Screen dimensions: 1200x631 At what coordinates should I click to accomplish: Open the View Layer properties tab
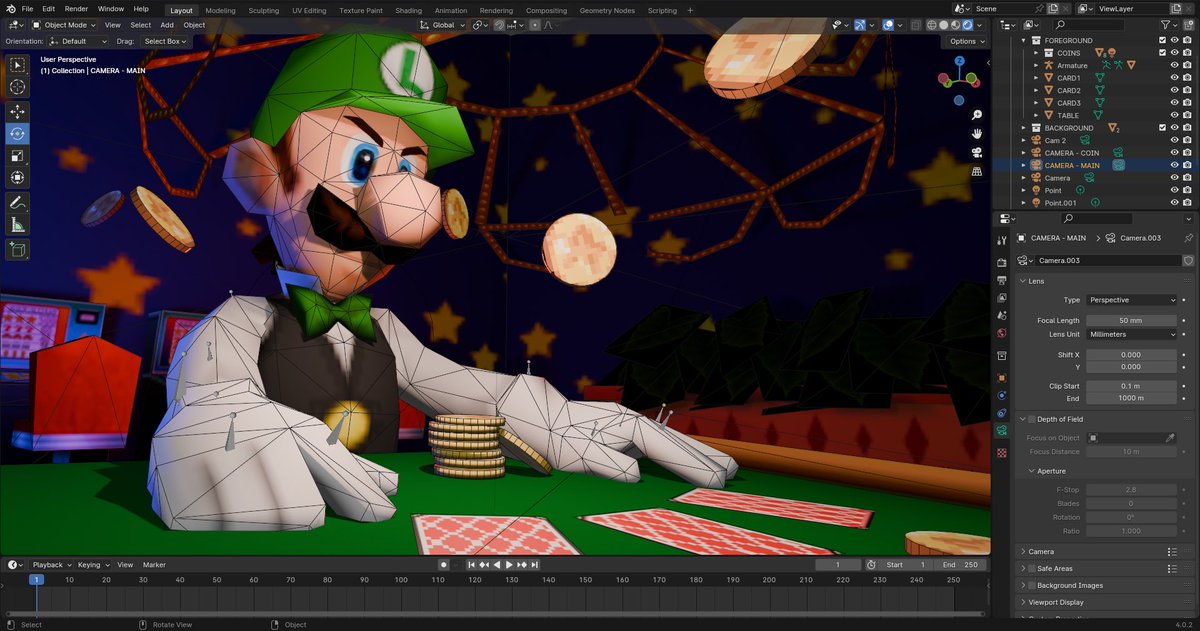1002,297
